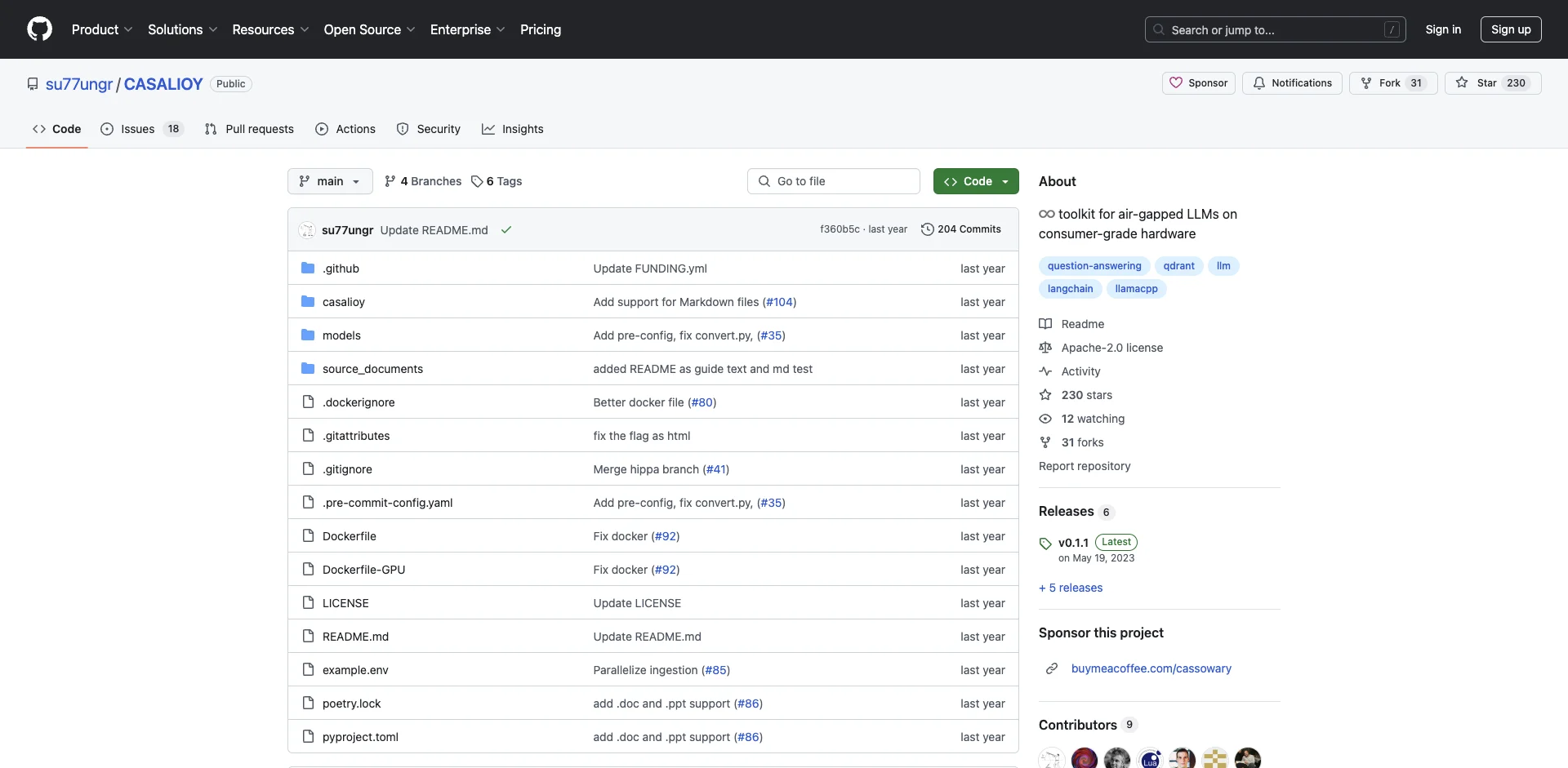The image size is (1568, 768).
Task: Click the qdrant topic tag
Action: 1178,266
